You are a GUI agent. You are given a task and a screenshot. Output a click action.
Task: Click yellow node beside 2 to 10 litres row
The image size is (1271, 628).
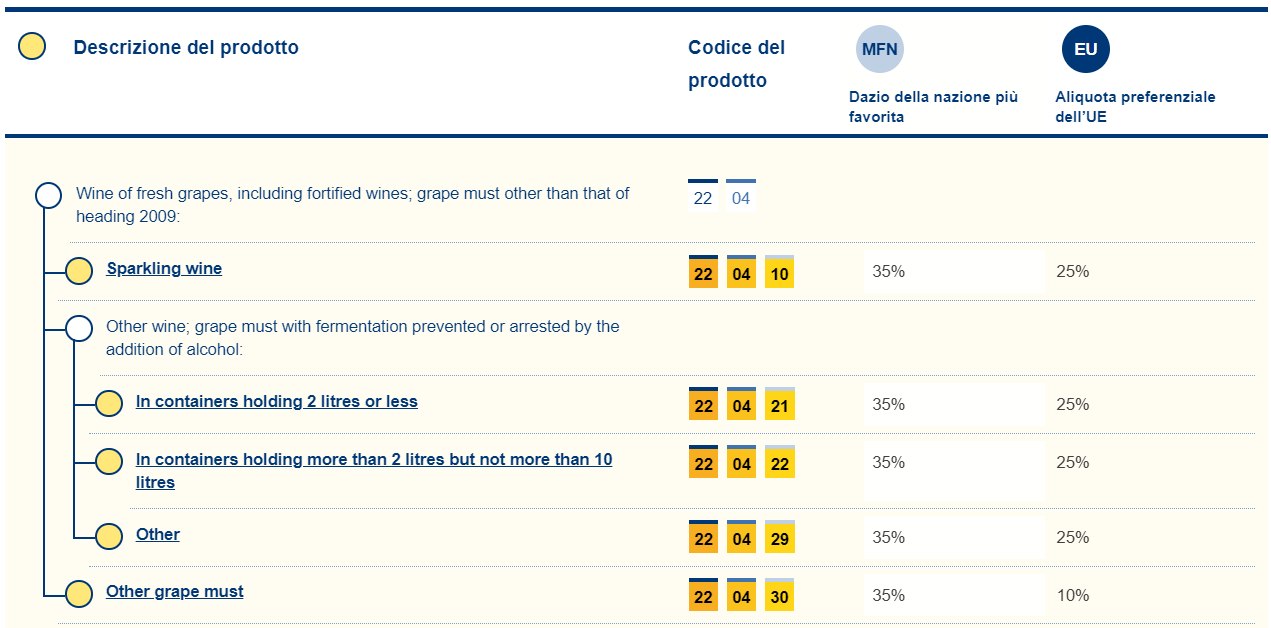[109, 461]
